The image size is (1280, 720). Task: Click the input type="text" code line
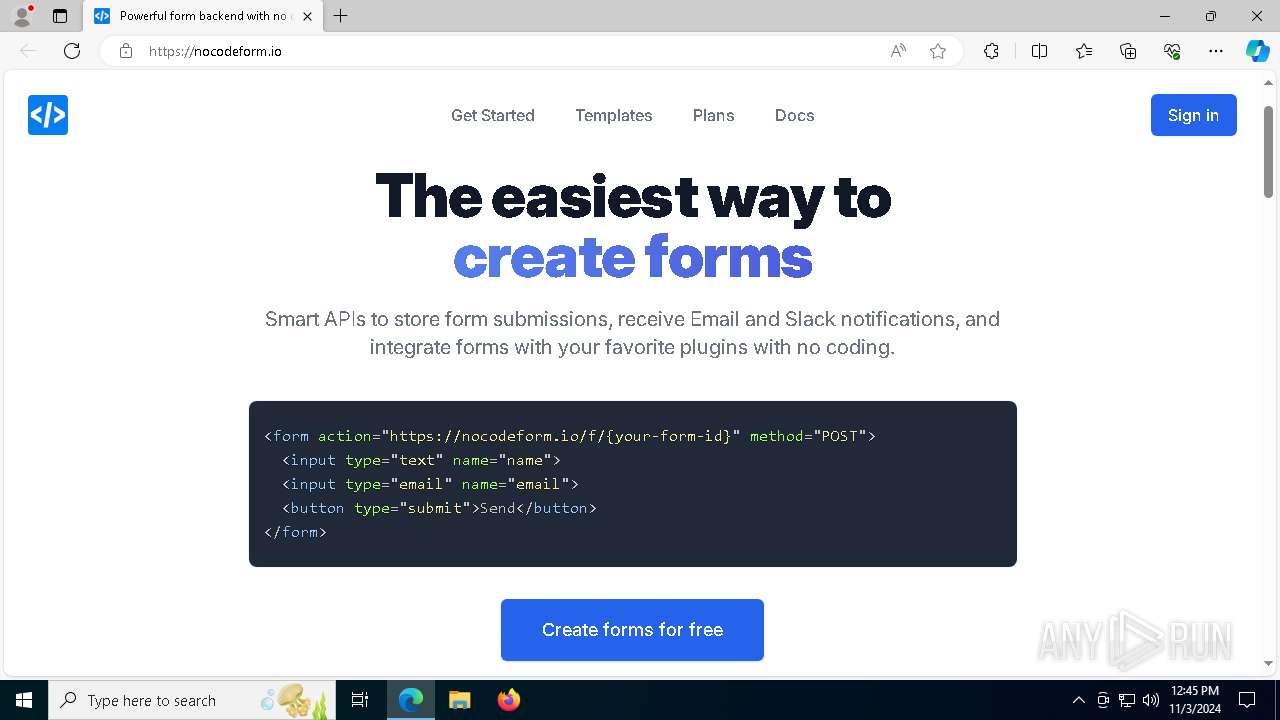421,460
